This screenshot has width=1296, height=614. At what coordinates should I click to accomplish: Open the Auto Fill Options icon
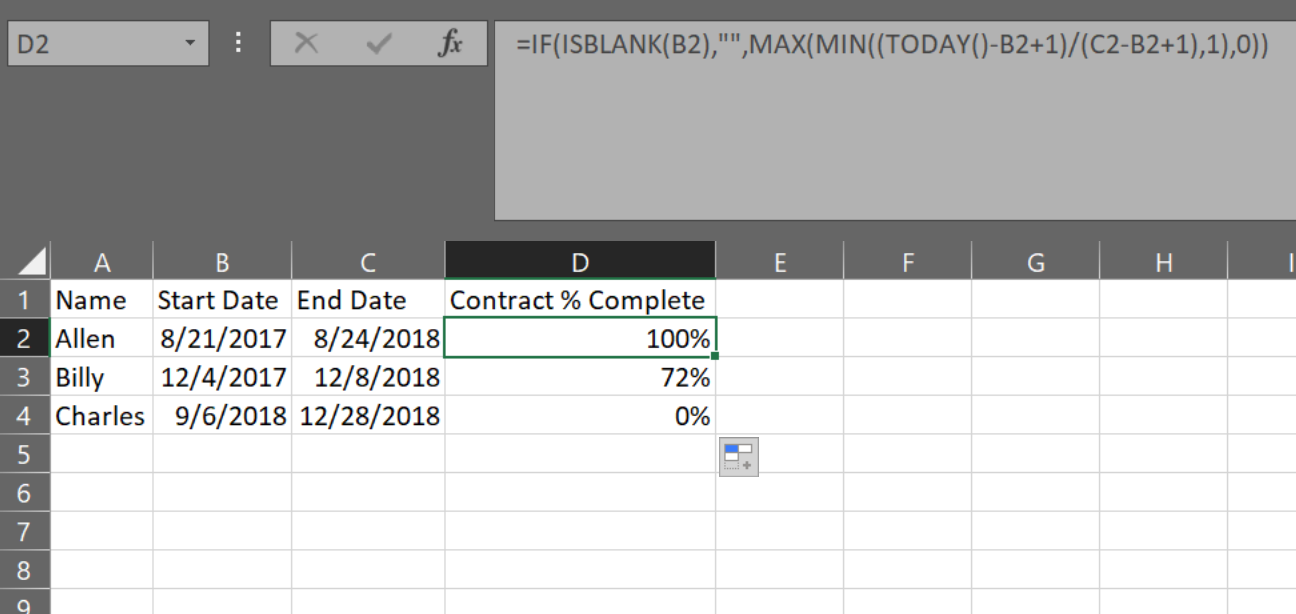pos(738,457)
